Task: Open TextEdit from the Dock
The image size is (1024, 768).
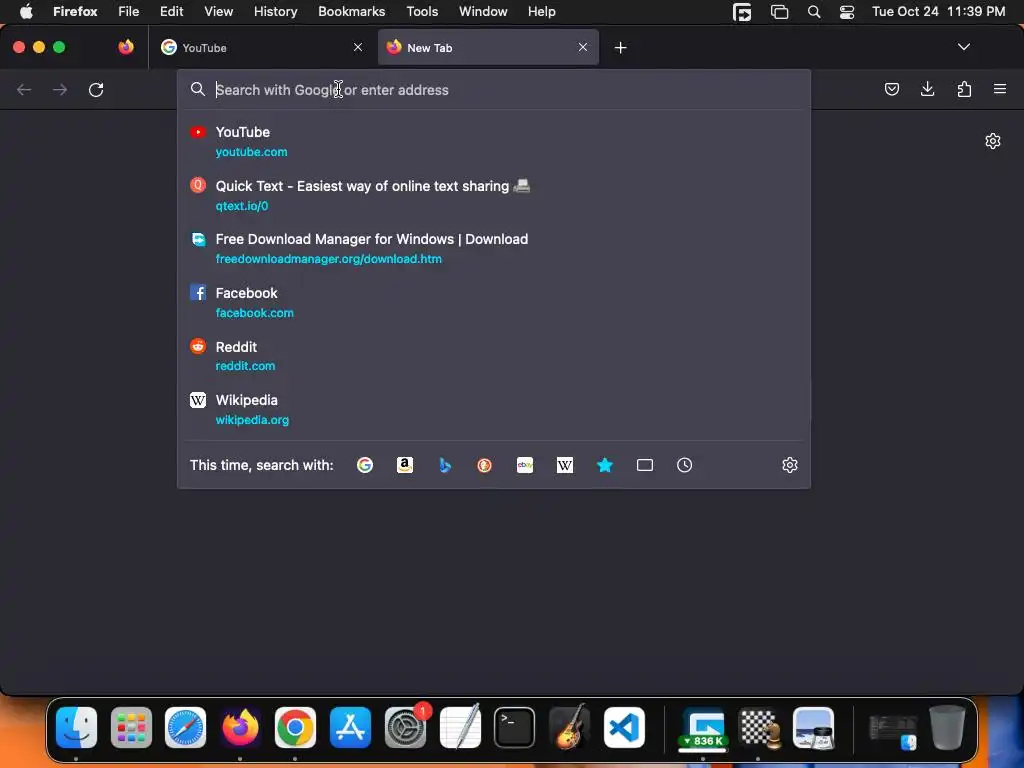Action: click(460, 727)
